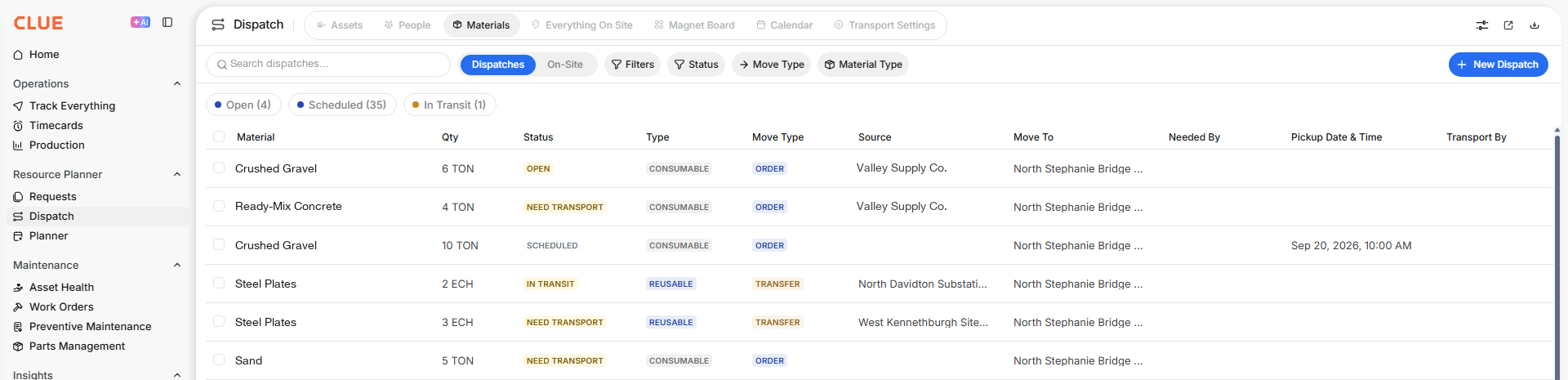This screenshot has height=380, width=1568.
Task: Click Needed By column header
Action: tap(1194, 137)
